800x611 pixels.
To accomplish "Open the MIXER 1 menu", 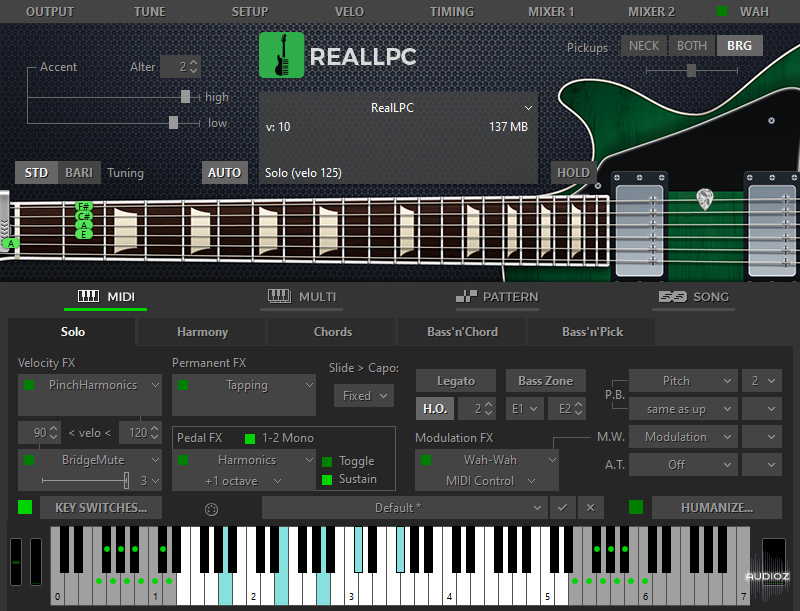I will [x=551, y=11].
